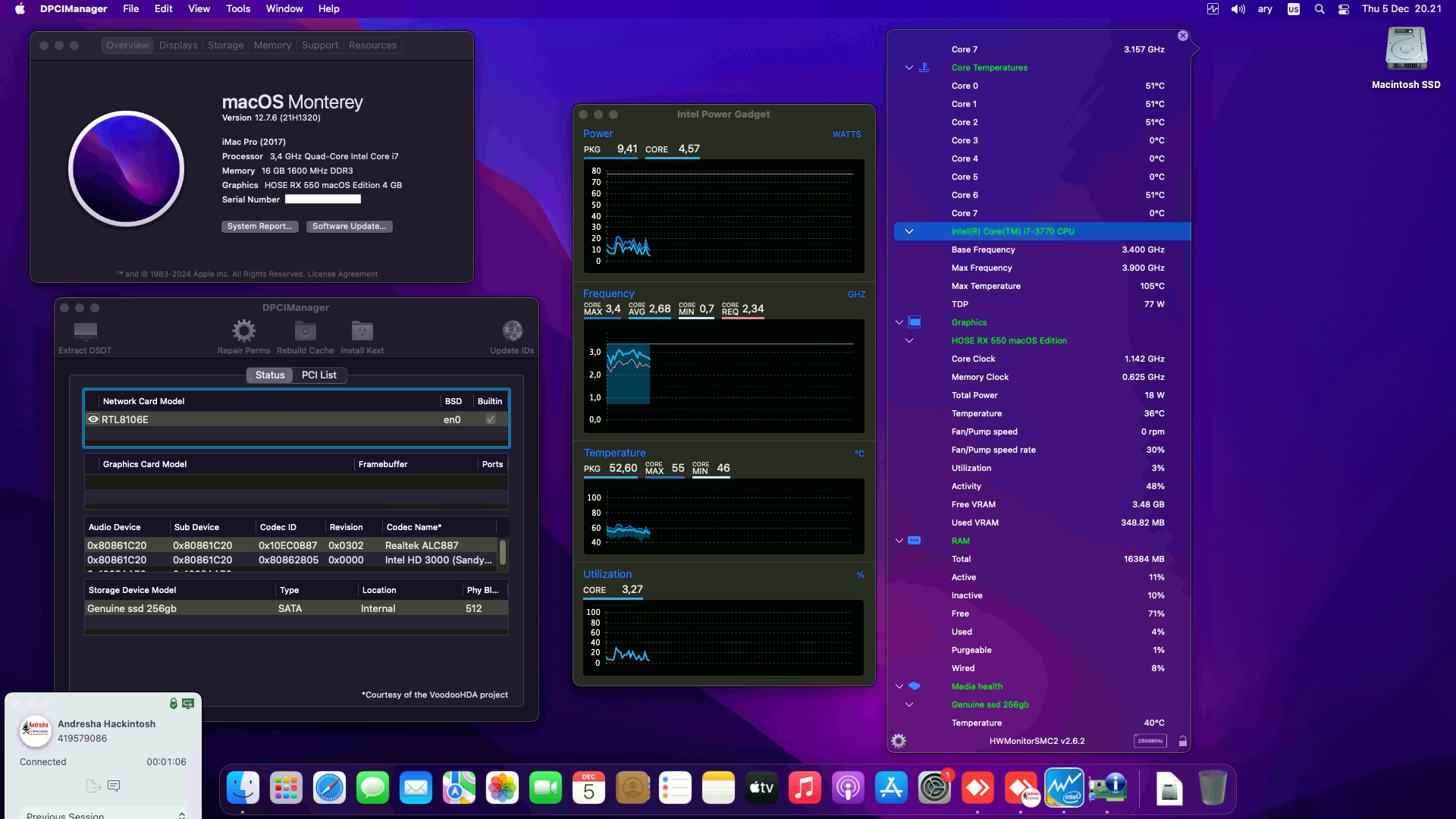1456x819 pixels.
Task: Open the Previous Session dropdown in AnyDesk
Action: (x=105, y=813)
